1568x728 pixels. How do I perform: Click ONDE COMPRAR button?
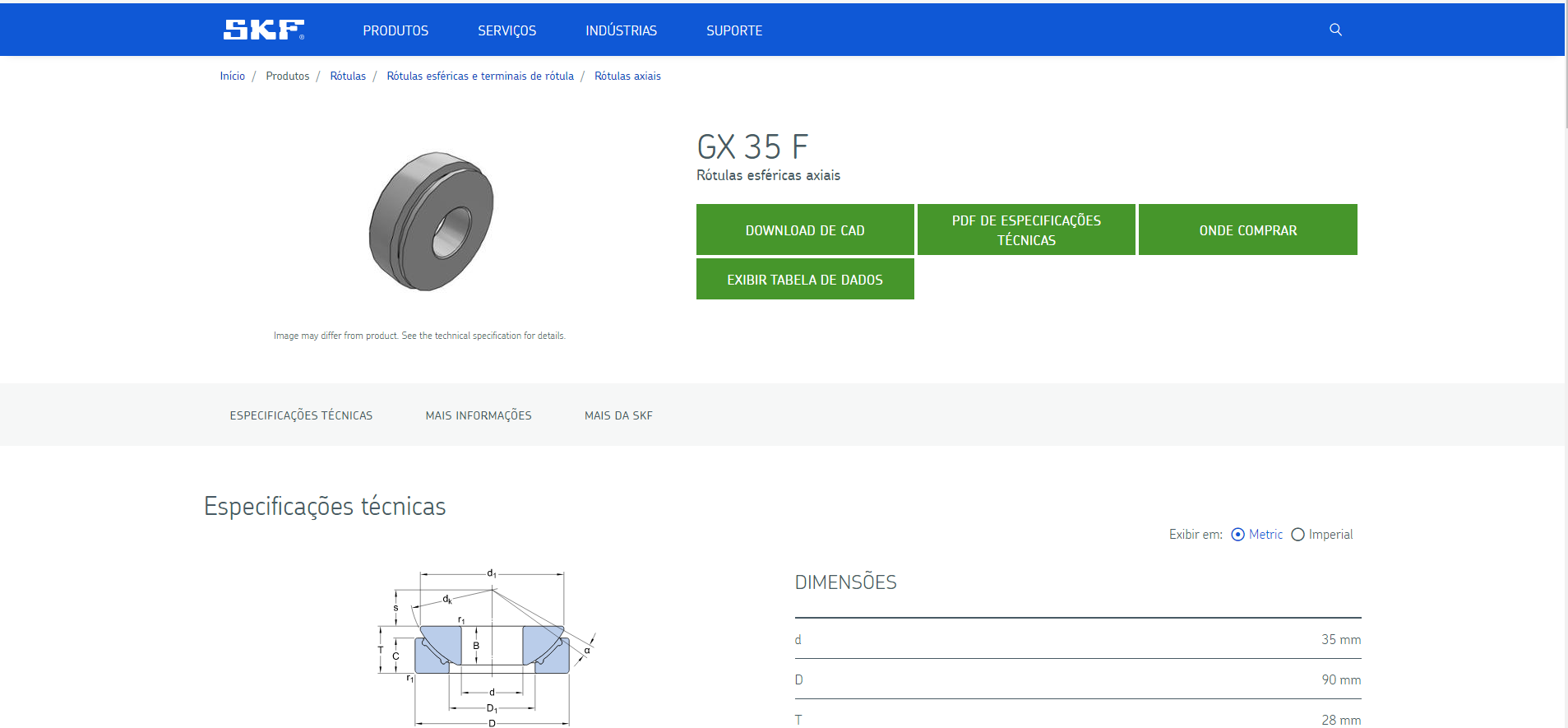pos(1247,230)
